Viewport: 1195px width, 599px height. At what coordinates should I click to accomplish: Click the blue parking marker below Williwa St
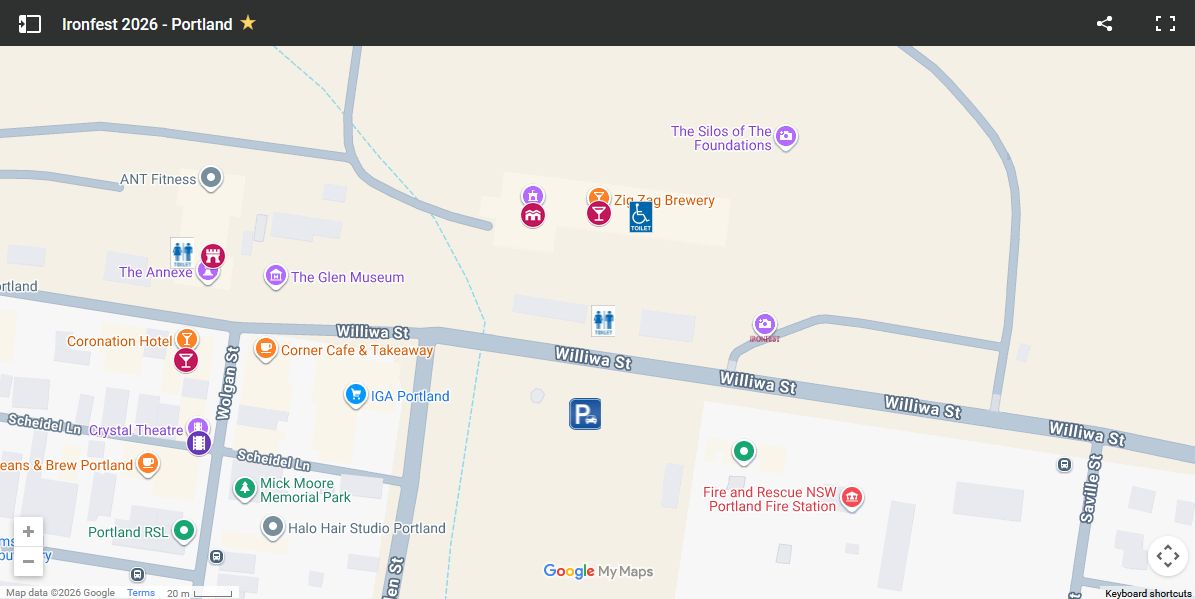585,413
